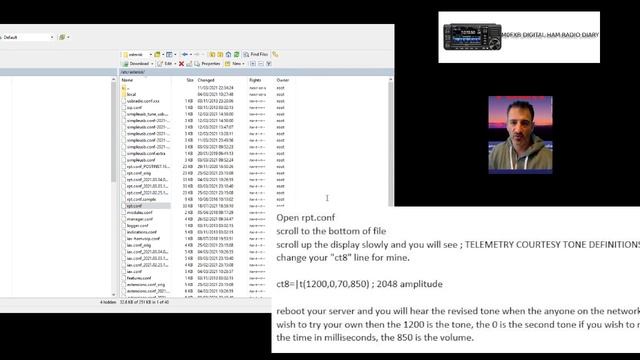Click the ham radio transceiver image
640x360 pixels.
click(473, 37)
